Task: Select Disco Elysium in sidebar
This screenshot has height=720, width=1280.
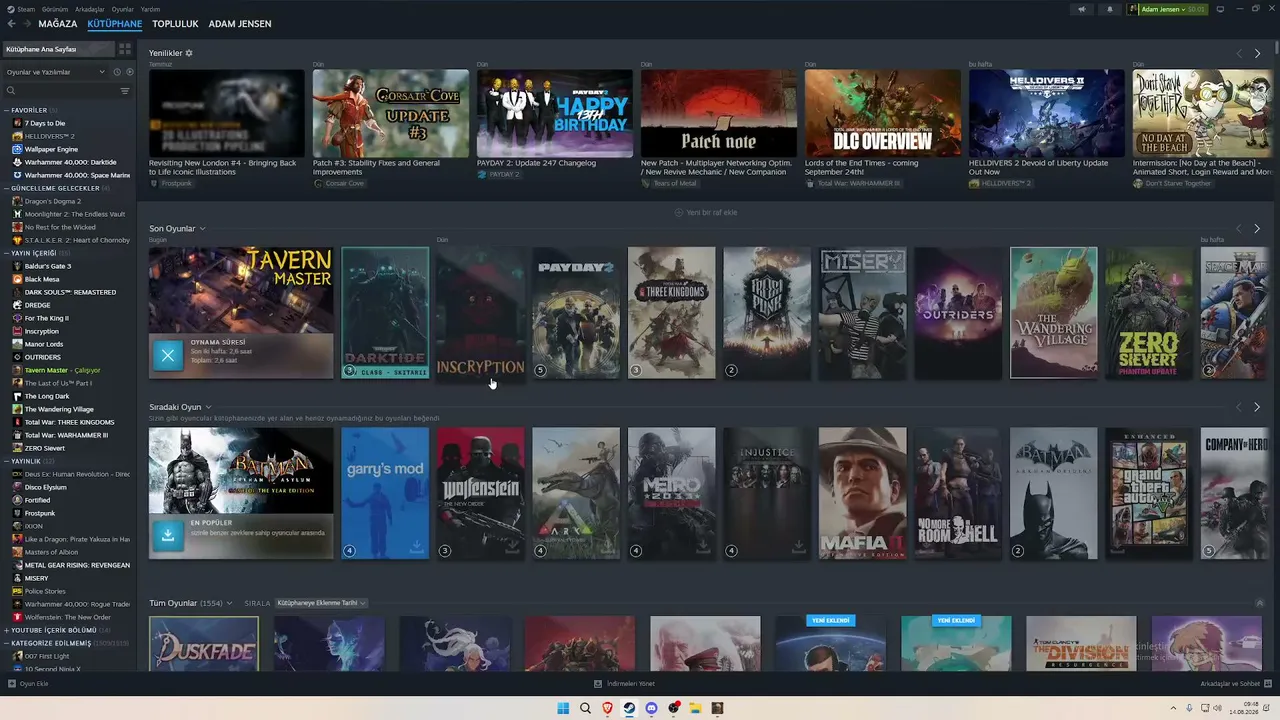Action: click(x=45, y=487)
